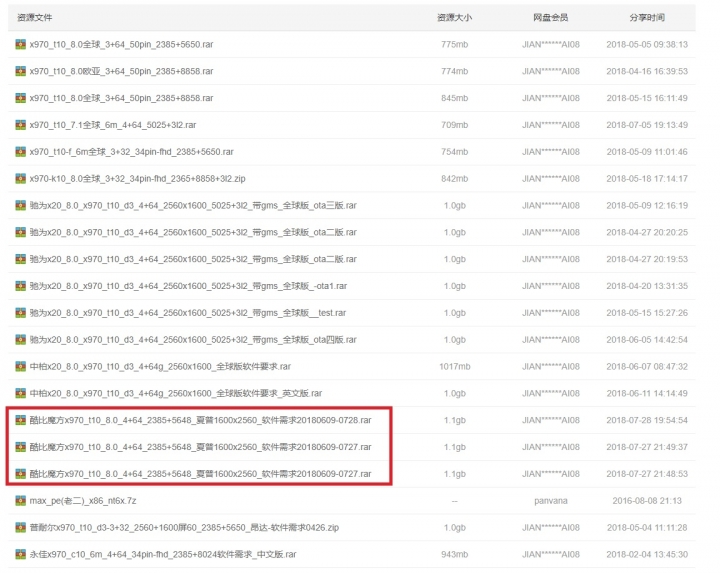Image resolution: width=720 pixels, height=573 pixels.
Task: Click the icon of 酷比魔方 file shared 21:49:37
Action: [x=20, y=447]
